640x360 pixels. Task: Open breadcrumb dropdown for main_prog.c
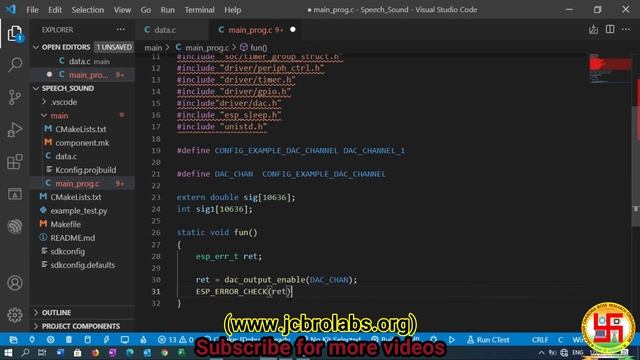pos(202,48)
